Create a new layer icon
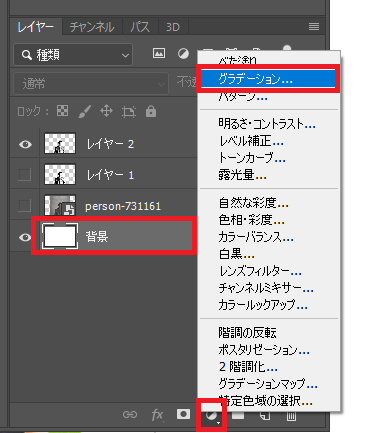This screenshot has width=369, height=433. (x=265, y=415)
